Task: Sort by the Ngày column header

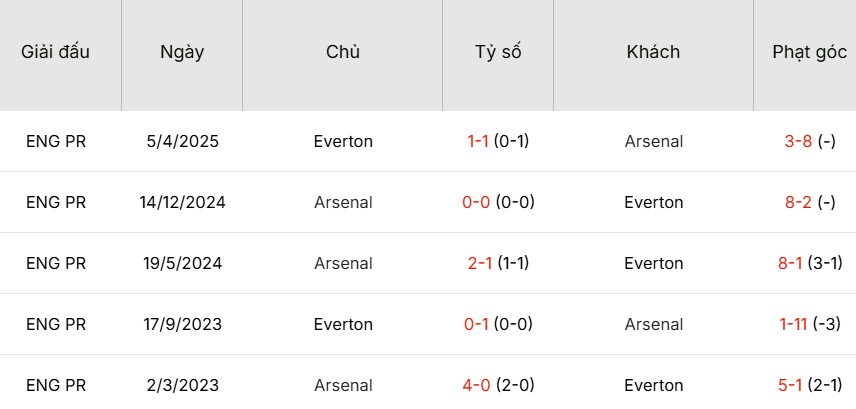Action: (182, 53)
